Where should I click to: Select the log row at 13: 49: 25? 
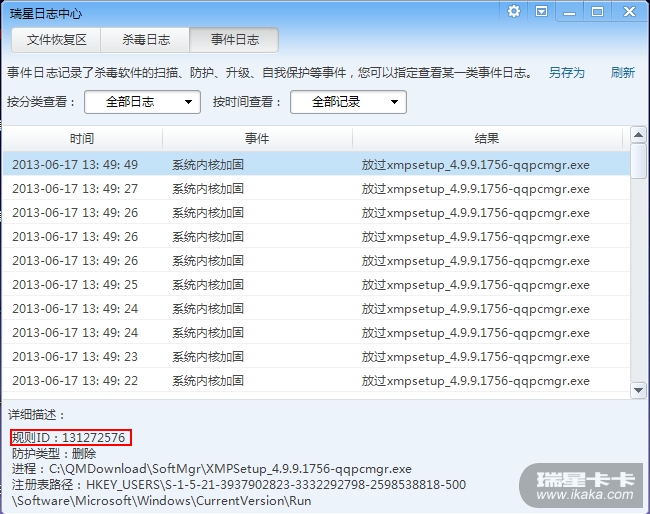[316, 285]
